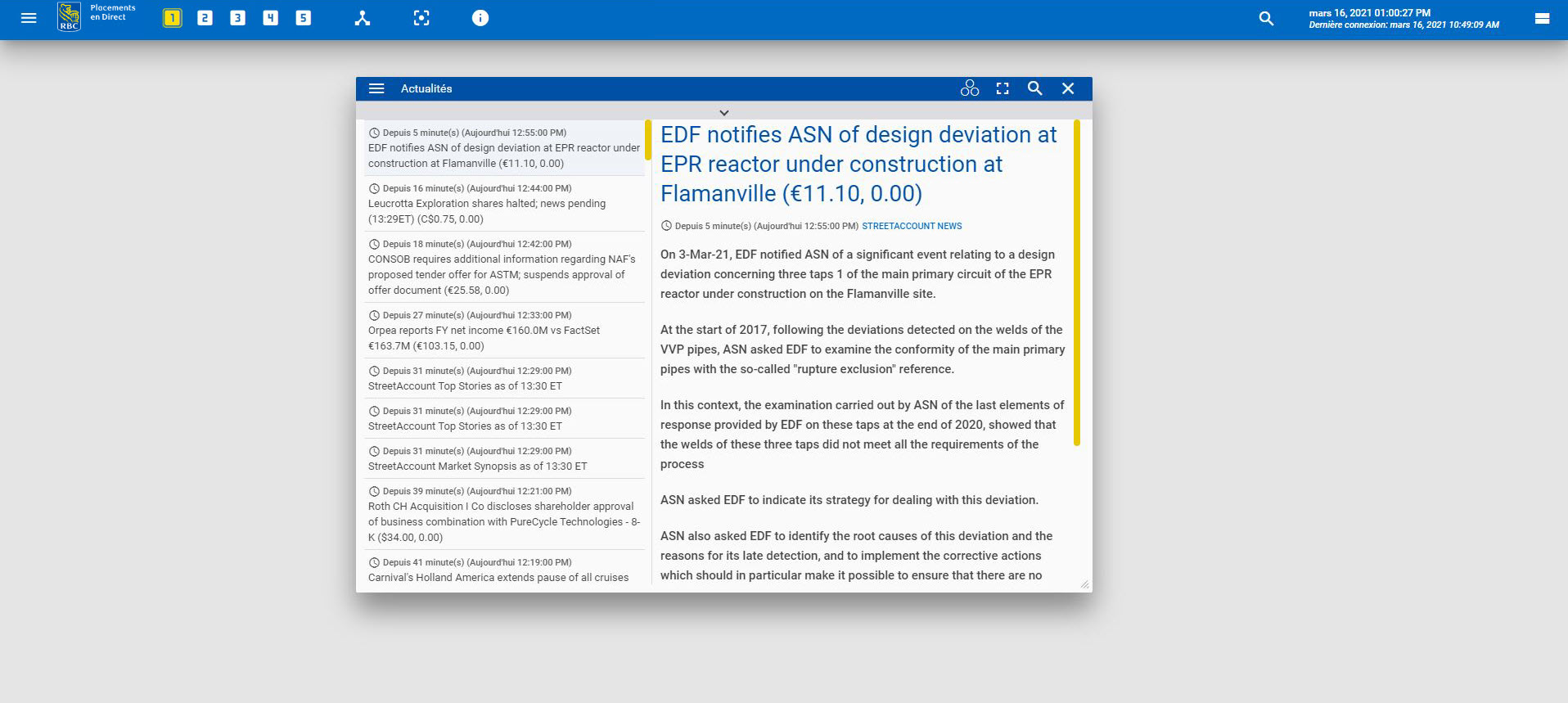Image resolution: width=1568 pixels, height=703 pixels.
Task: Open the Orpea reports FY net income story
Action: (504, 331)
